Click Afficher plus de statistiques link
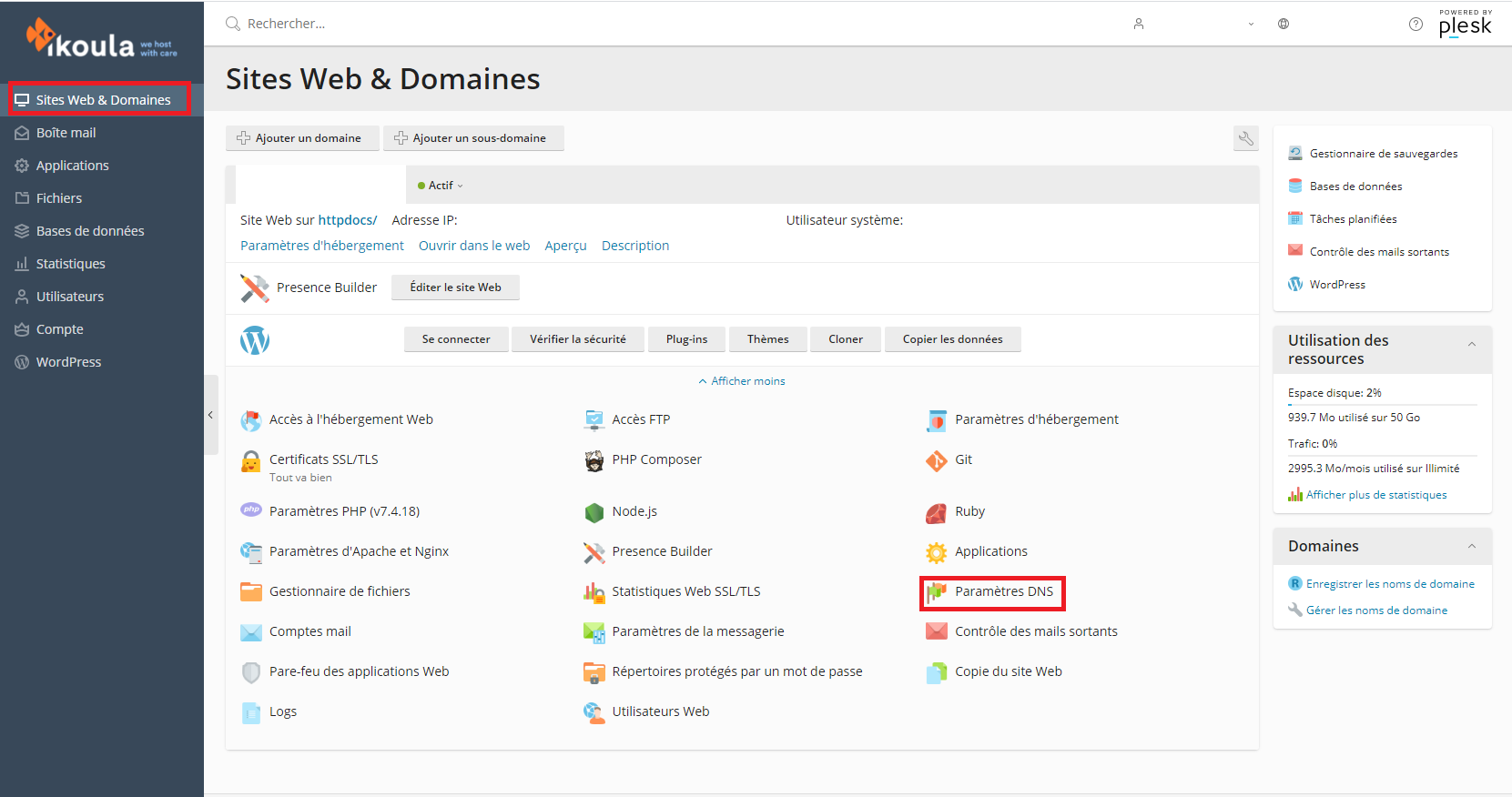 point(1376,495)
